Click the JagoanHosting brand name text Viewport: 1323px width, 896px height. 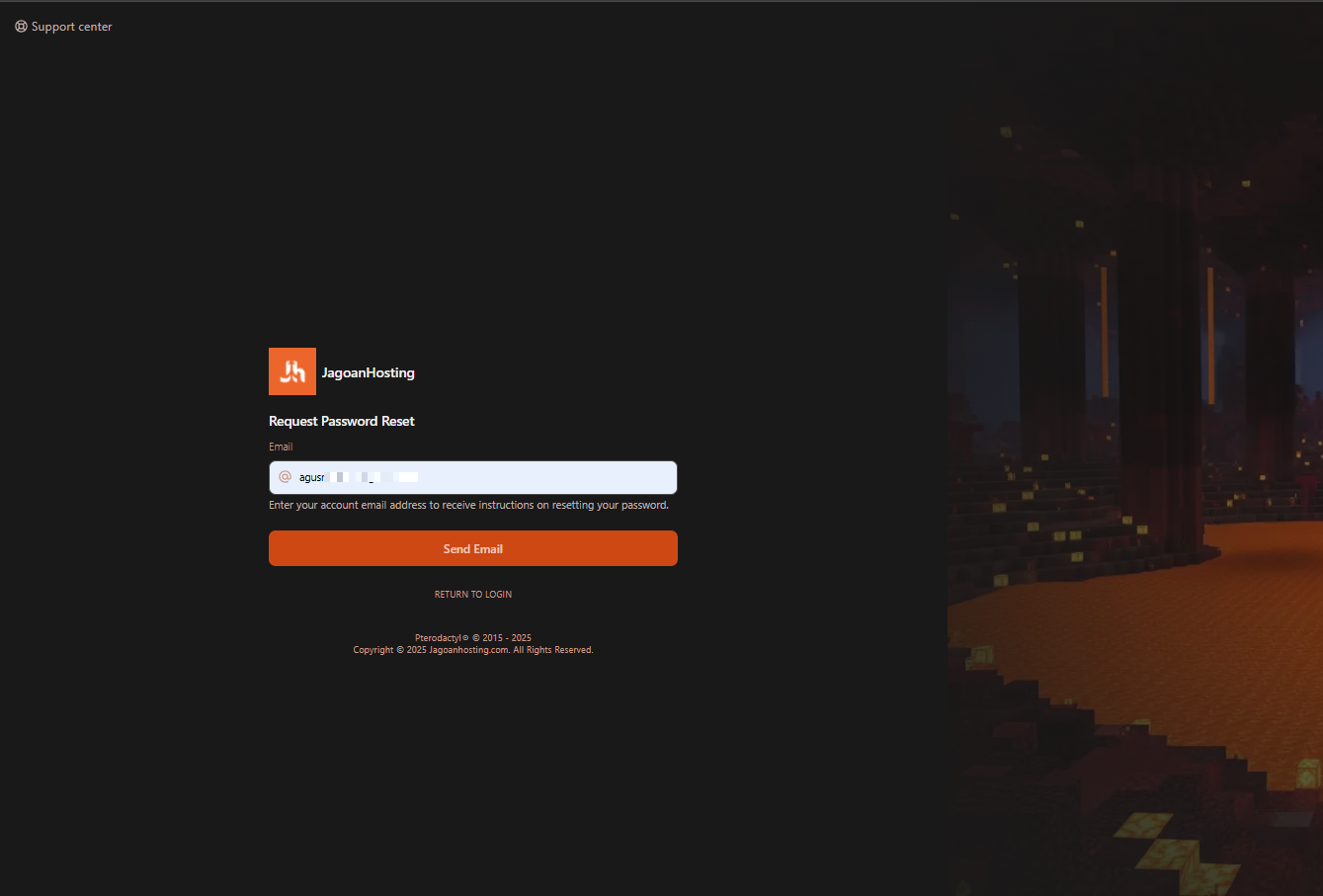click(368, 372)
